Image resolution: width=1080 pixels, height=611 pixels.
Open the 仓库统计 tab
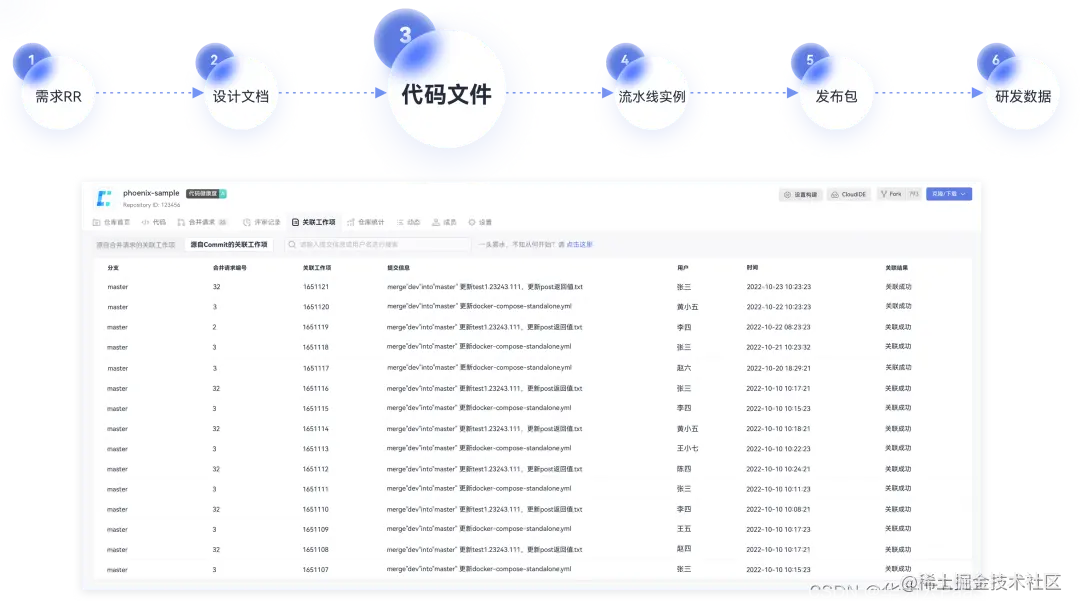[x=366, y=222]
